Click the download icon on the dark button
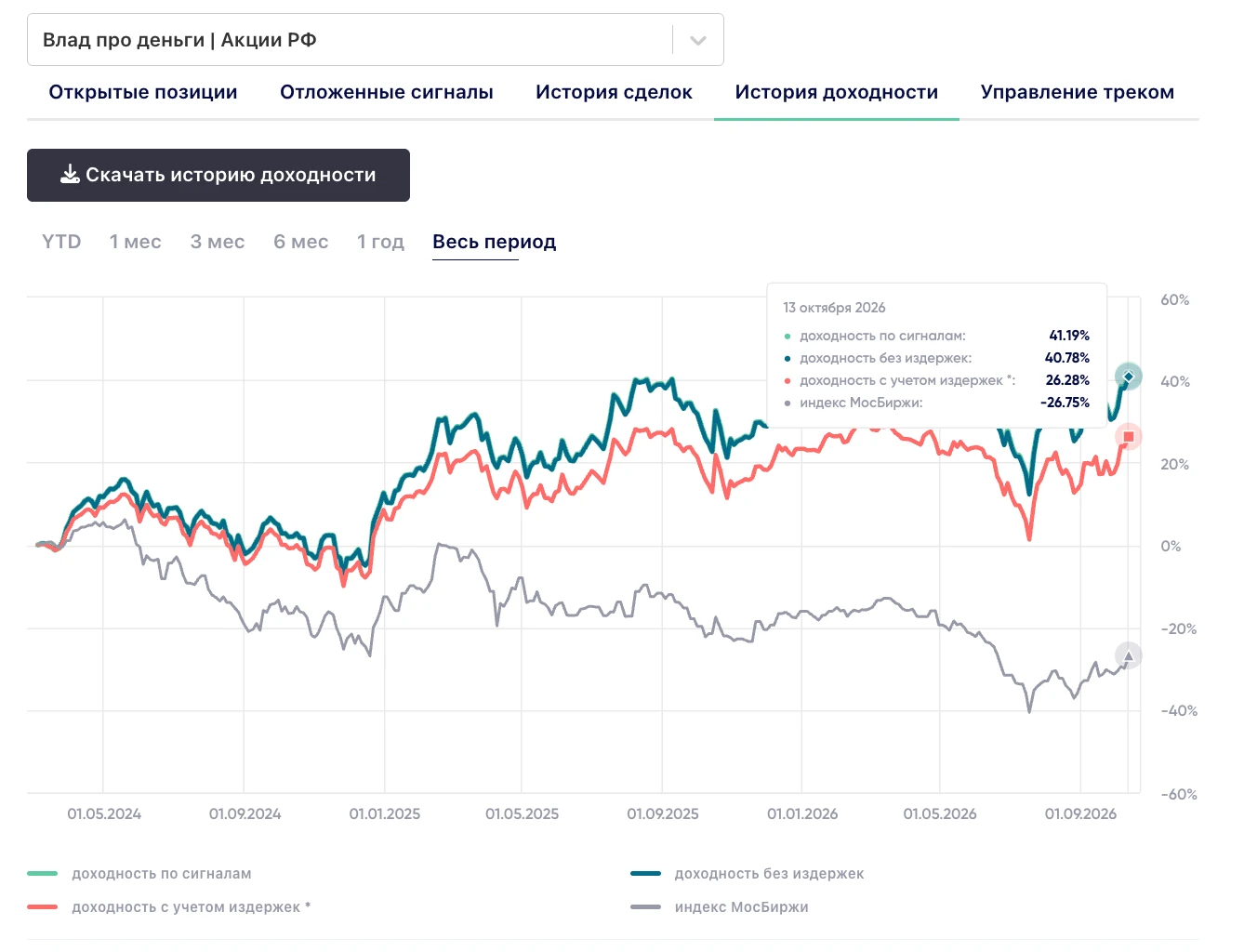 click(x=70, y=175)
